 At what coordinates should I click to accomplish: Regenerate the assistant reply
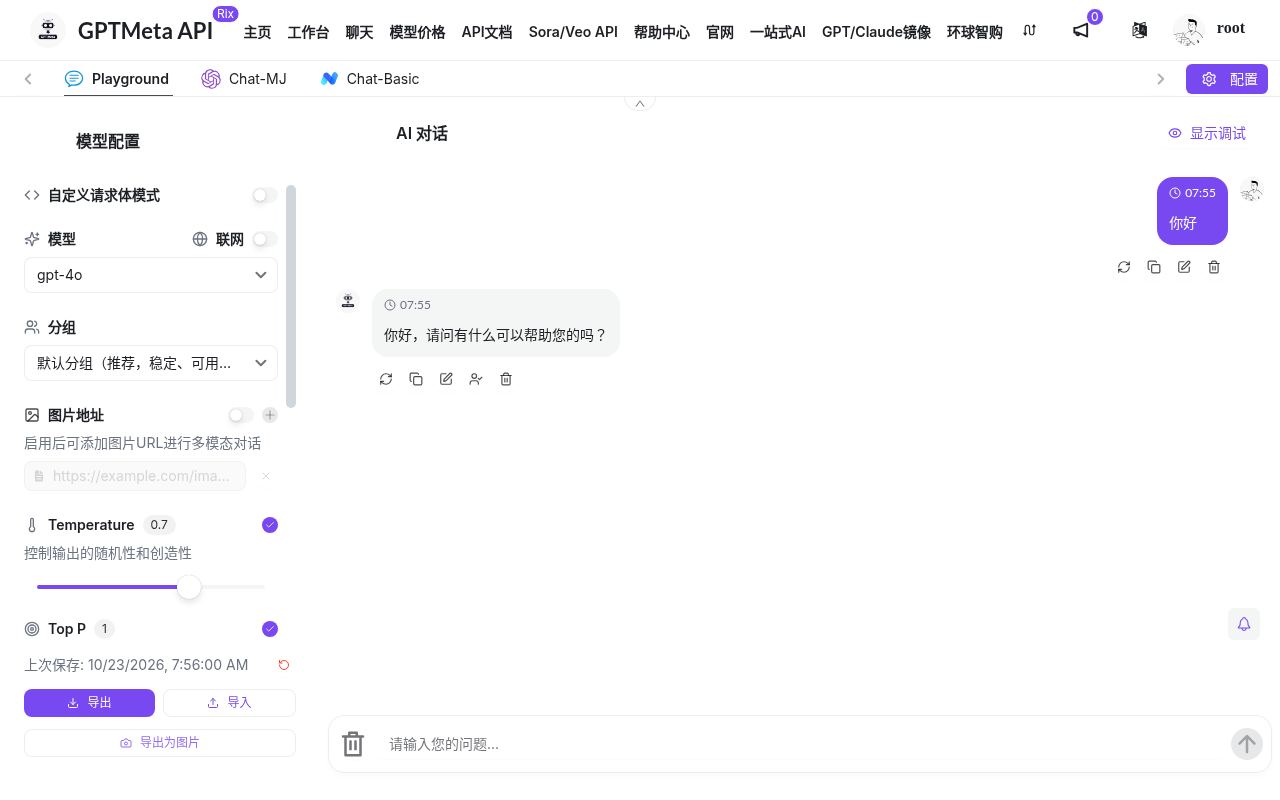pos(386,379)
